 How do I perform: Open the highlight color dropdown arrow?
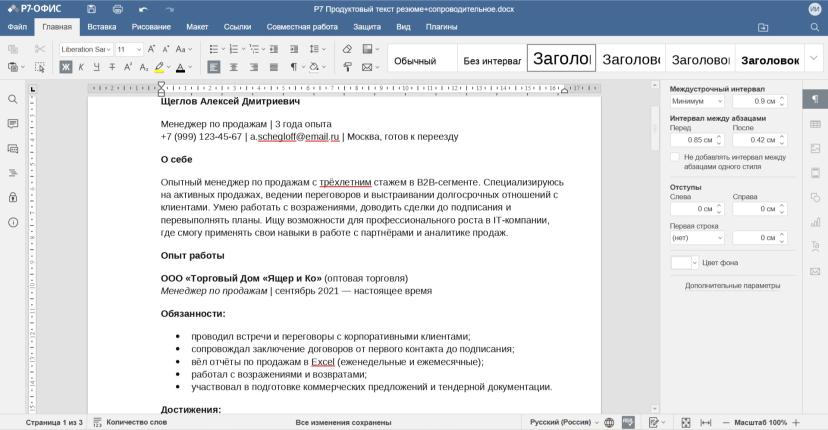pyautogui.click(x=168, y=67)
